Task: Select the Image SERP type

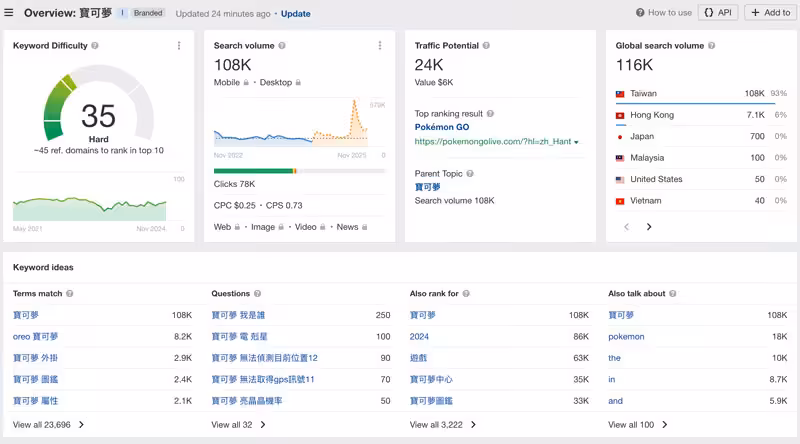Action: (263, 227)
